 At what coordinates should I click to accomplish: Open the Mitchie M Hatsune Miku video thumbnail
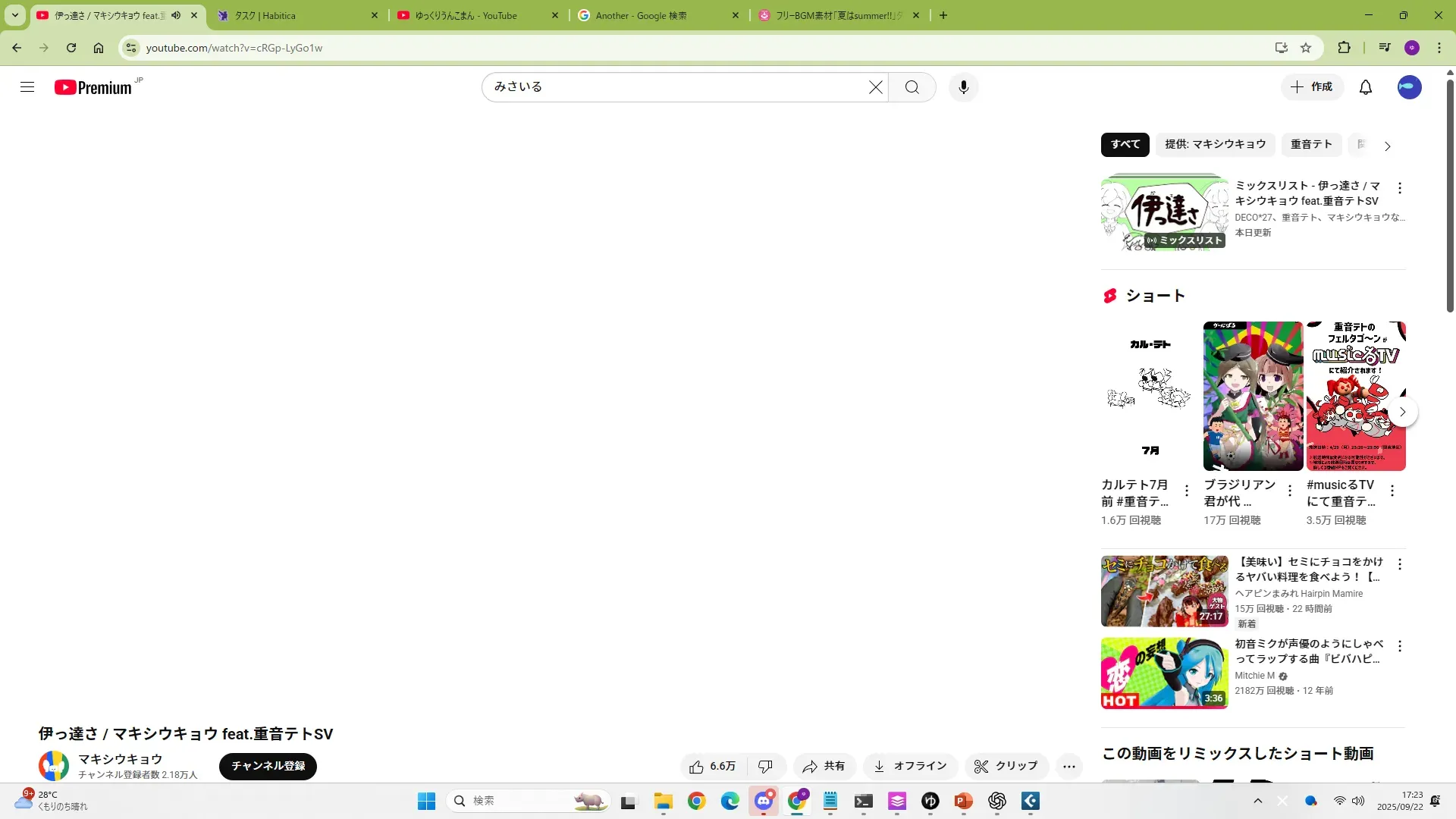pyautogui.click(x=1164, y=673)
